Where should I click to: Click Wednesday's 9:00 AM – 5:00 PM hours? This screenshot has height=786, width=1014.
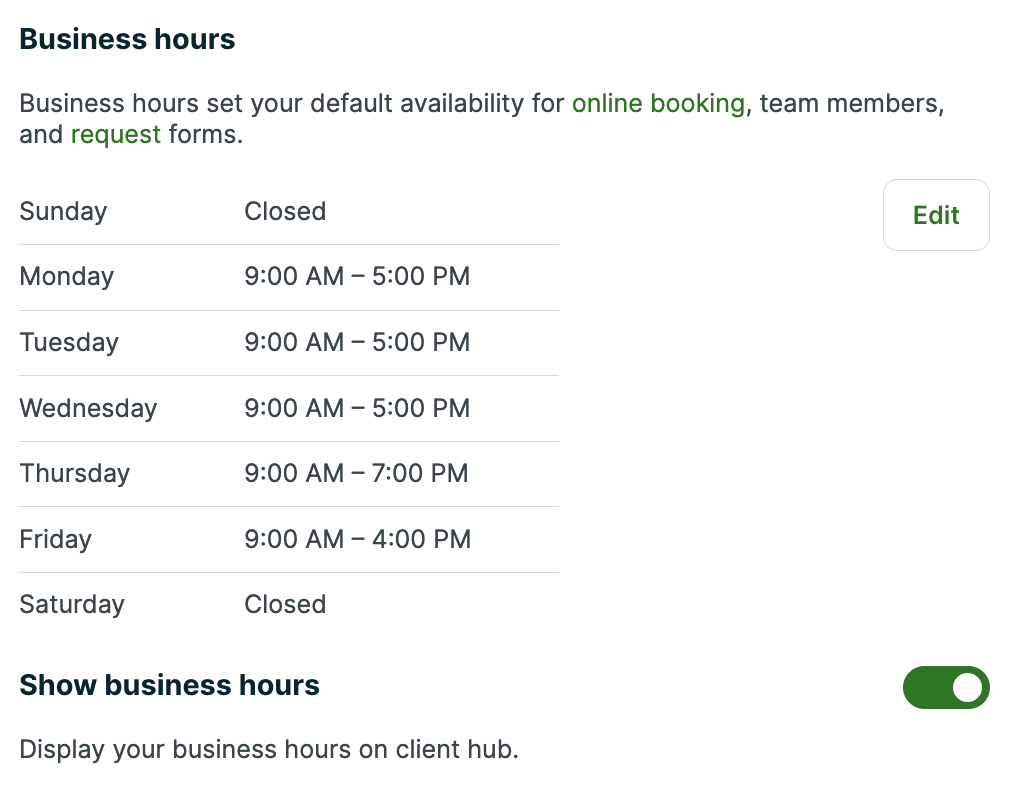pos(357,408)
